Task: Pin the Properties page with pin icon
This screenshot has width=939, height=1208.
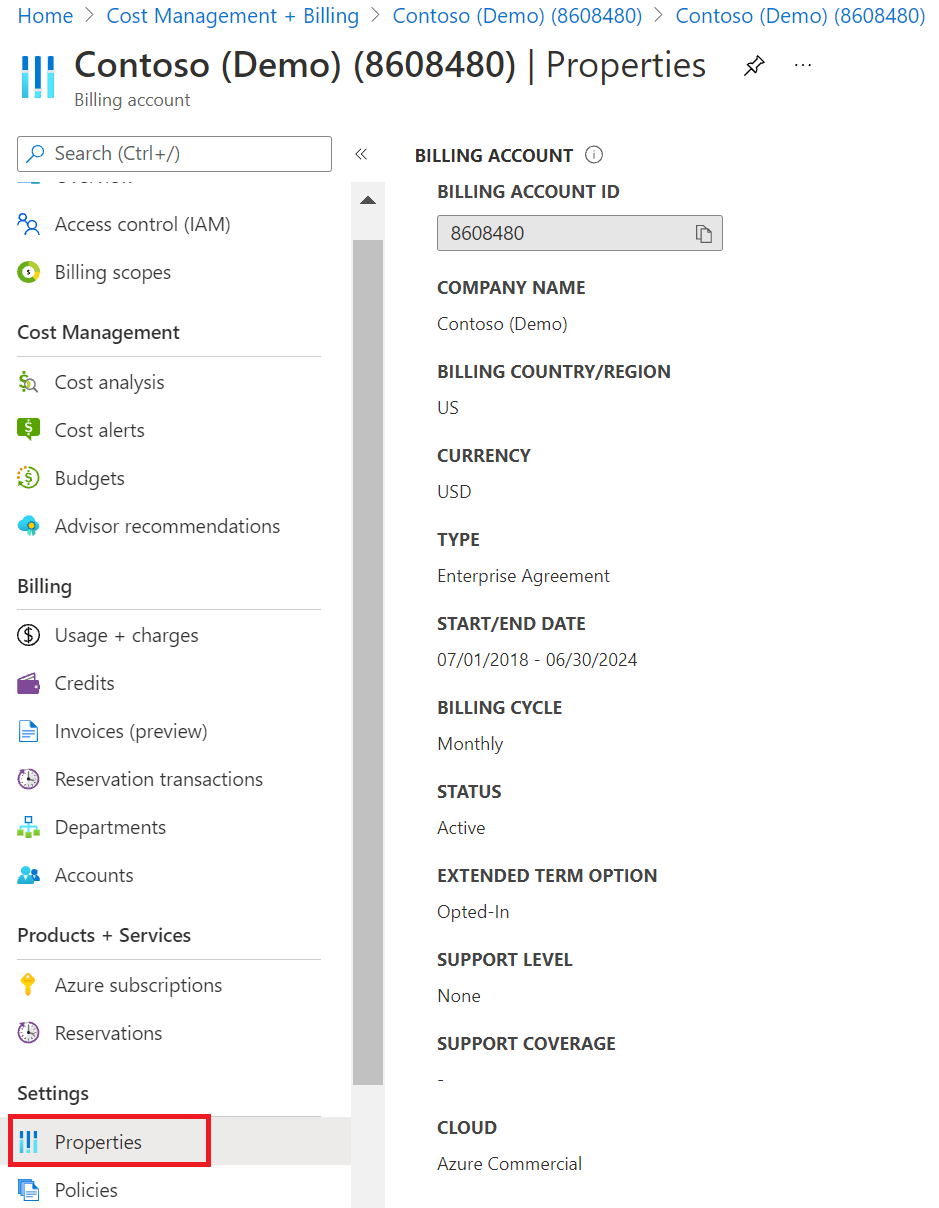Action: 754,66
